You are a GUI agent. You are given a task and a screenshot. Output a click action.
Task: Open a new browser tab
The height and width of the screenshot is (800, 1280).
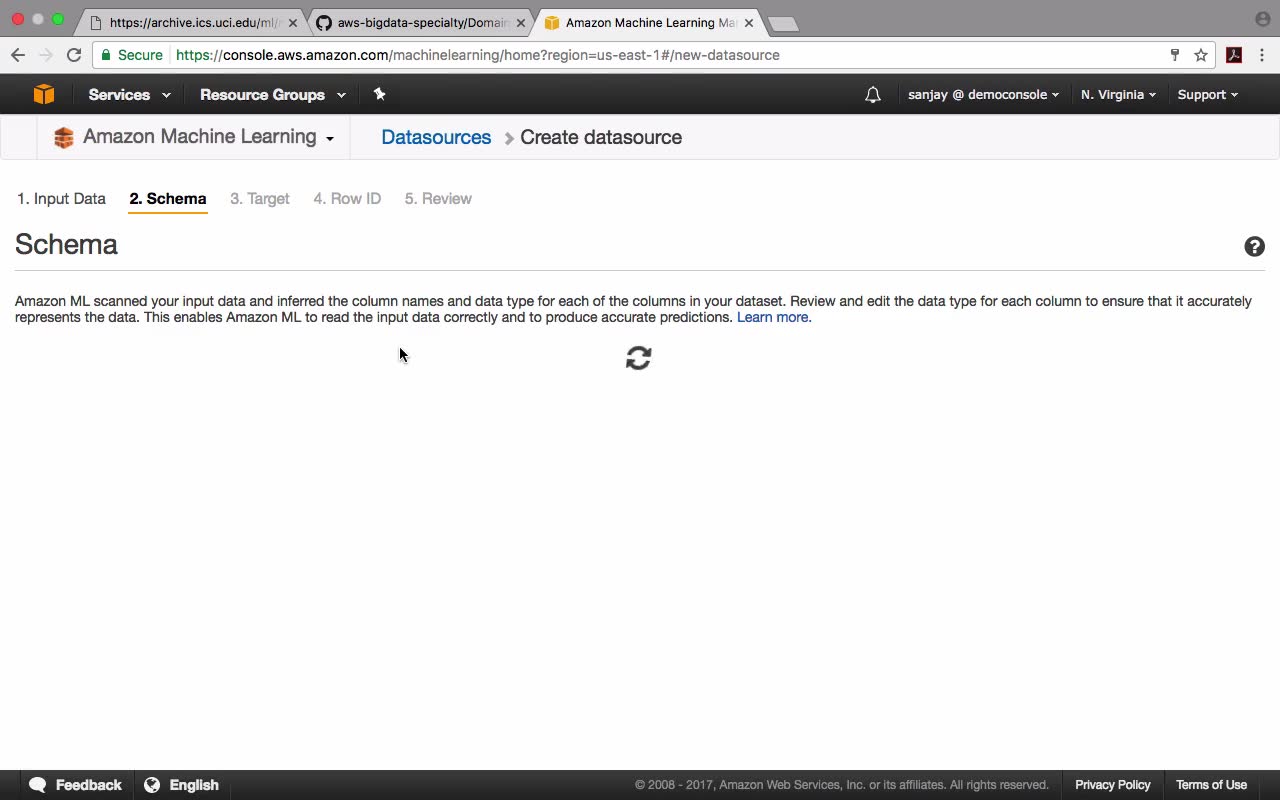pos(783,24)
